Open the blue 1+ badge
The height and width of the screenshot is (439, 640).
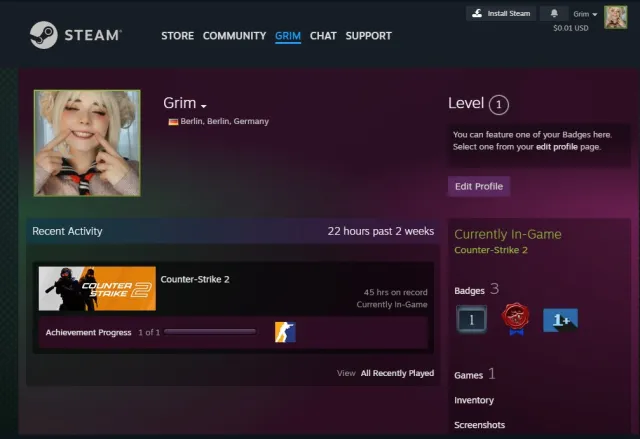(x=560, y=320)
